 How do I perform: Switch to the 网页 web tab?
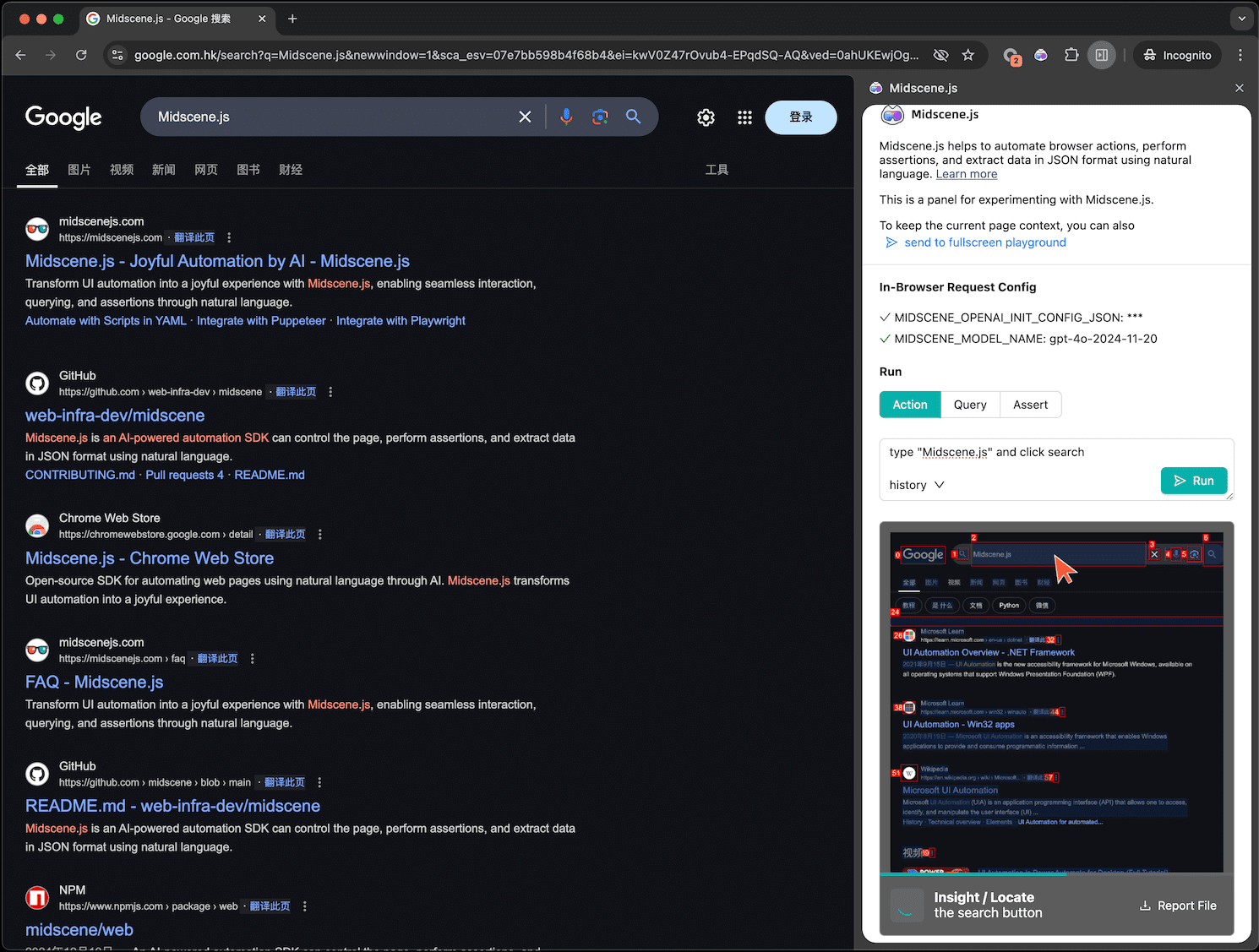[206, 170]
